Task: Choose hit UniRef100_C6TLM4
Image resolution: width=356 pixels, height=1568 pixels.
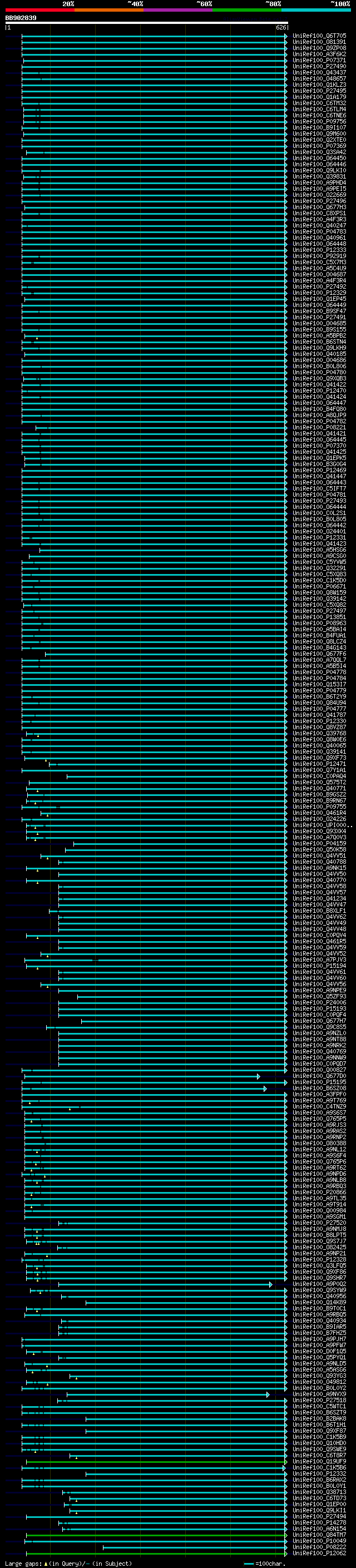Action: tap(319, 109)
